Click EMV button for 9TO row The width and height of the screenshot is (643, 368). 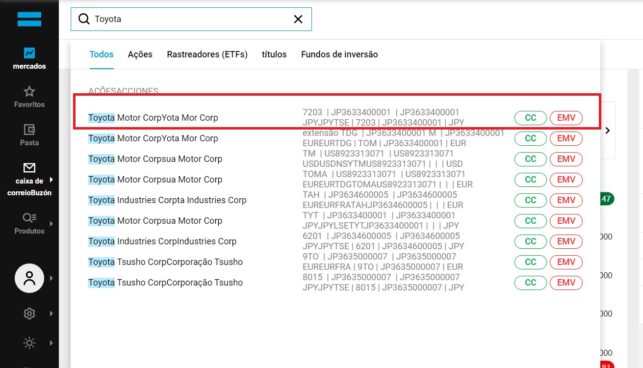566,262
